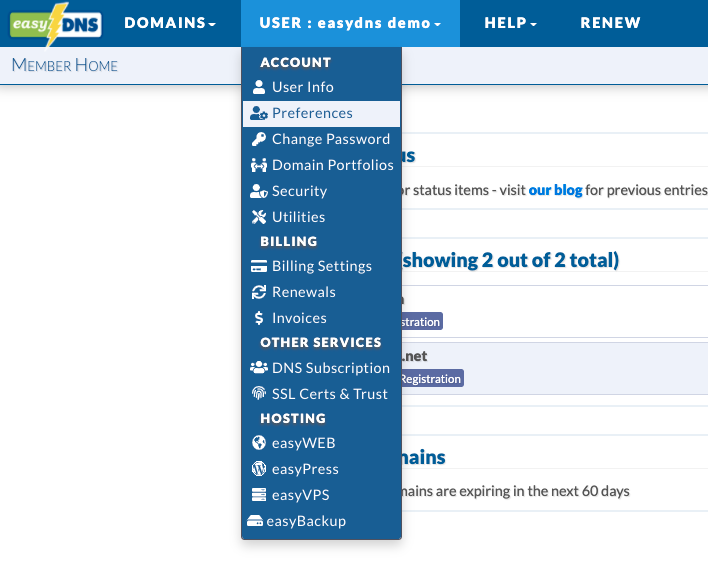Image resolution: width=708 pixels, height=564 pixels.
Task: Click the Change Password key icon
Action: coord(259,139)
